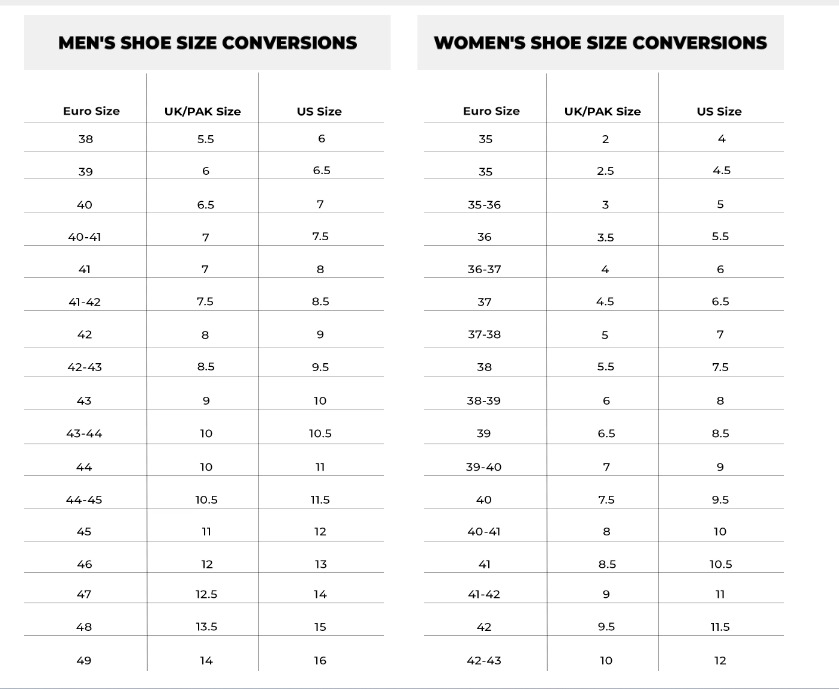The height and width of the screenshot is (689, 839).
Task: Choose men's Euro size 42-43 cell
Action: [x=85, y=367]
